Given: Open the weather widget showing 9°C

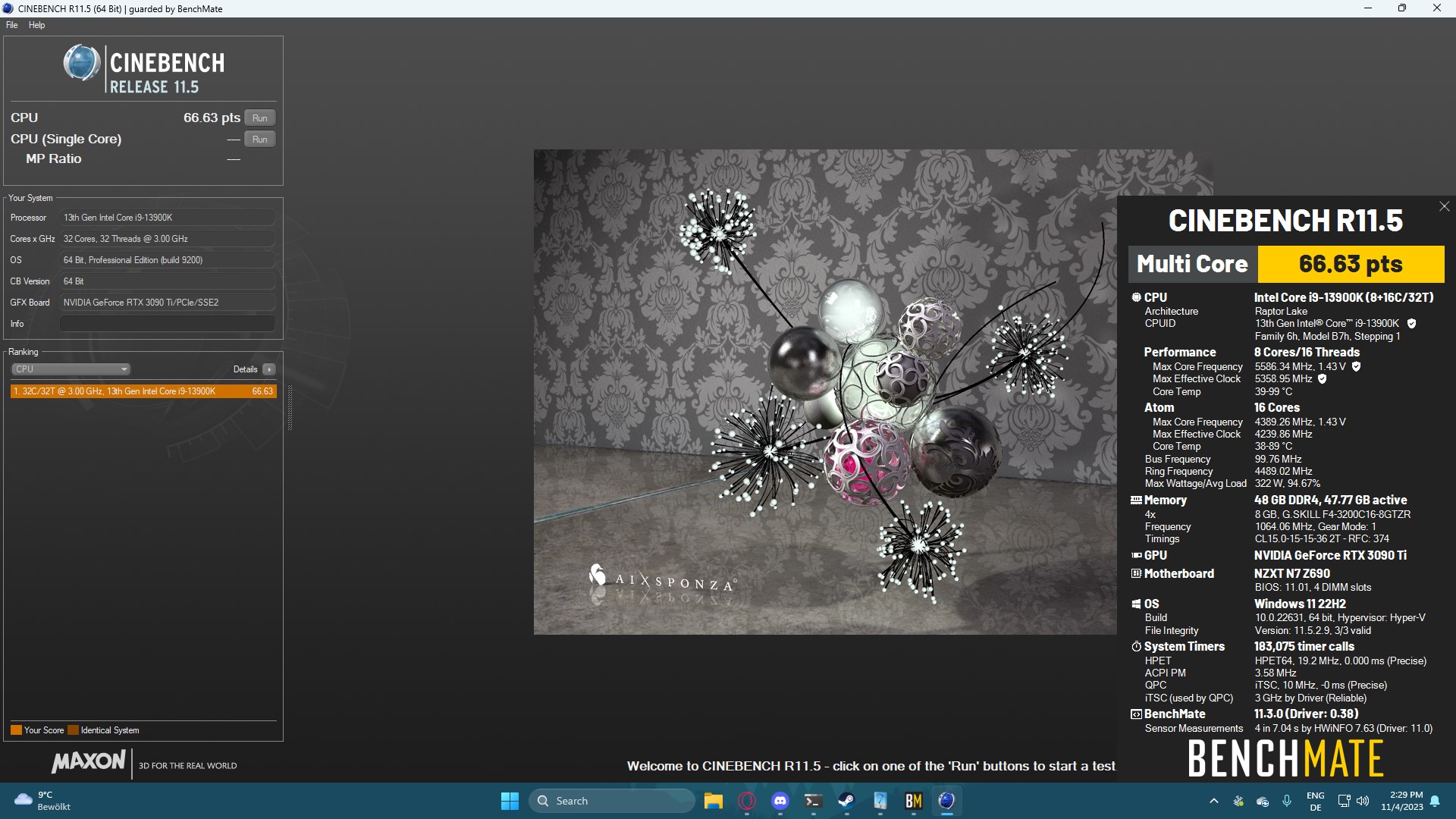Looking at the screenshot, I should coord(43,801).
